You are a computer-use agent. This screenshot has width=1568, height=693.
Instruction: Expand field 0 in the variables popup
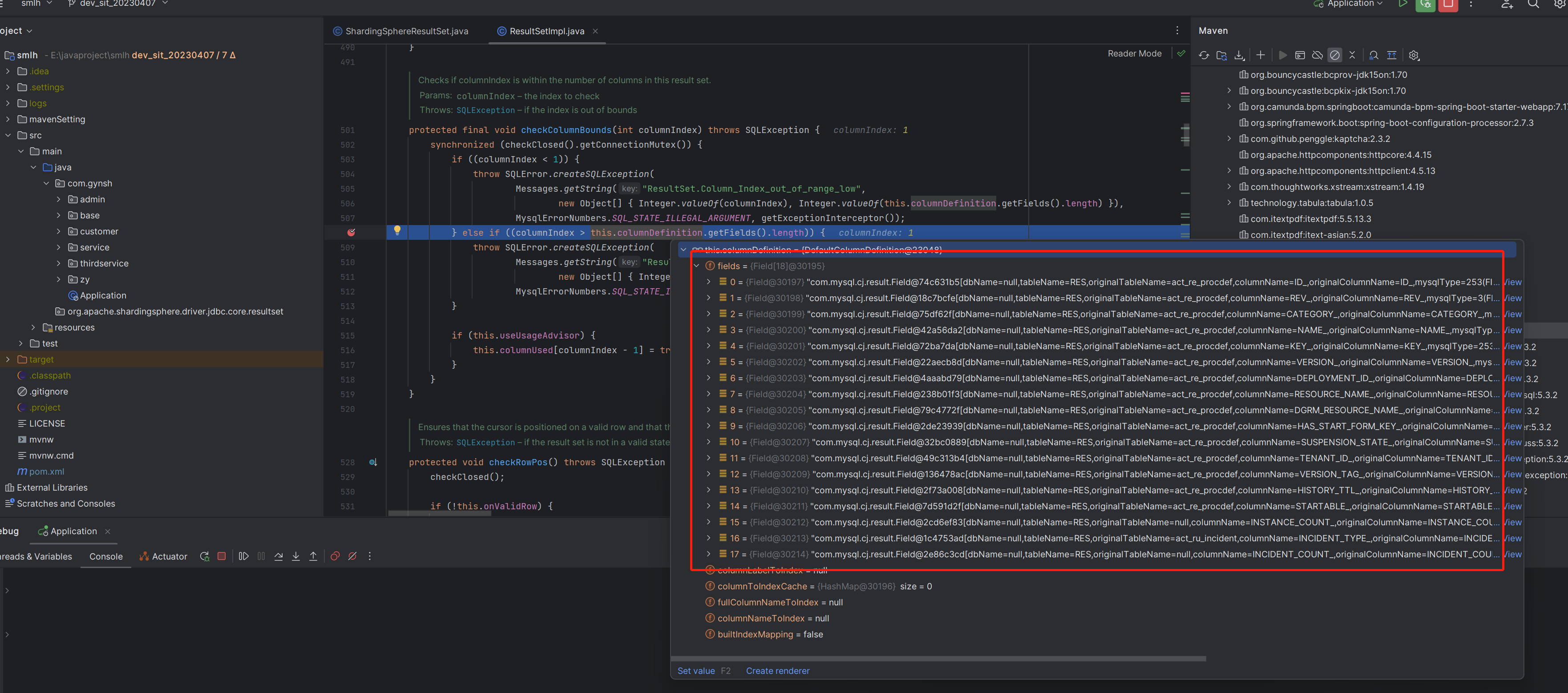[708, 282]
